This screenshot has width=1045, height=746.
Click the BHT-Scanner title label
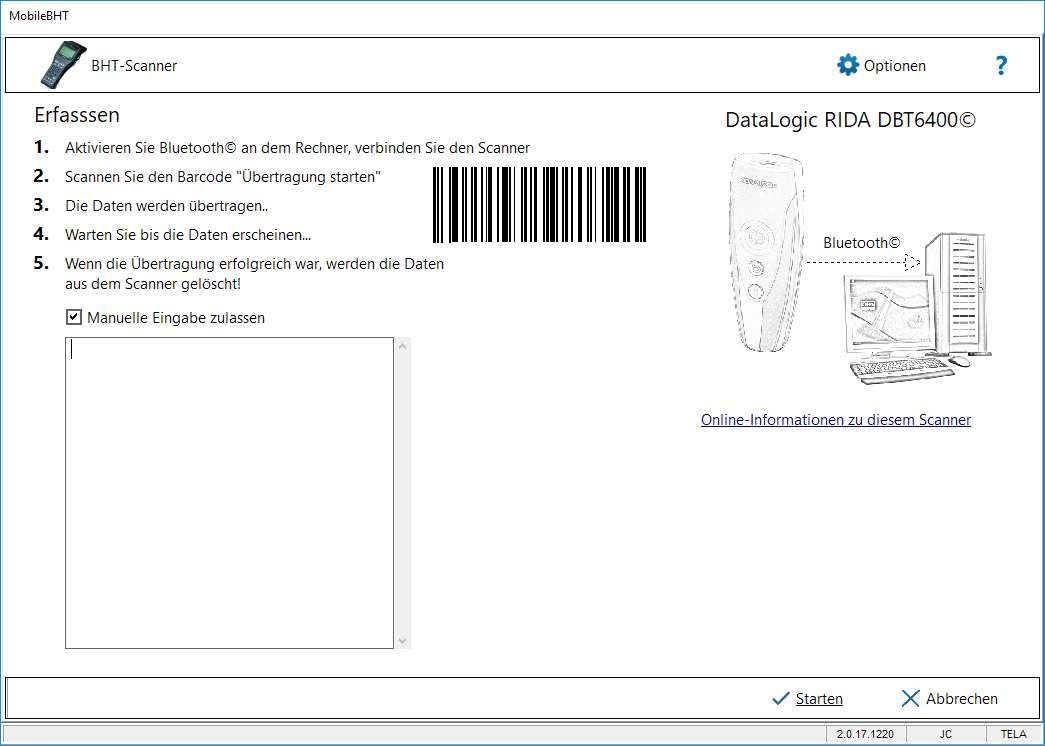(134, 66)
